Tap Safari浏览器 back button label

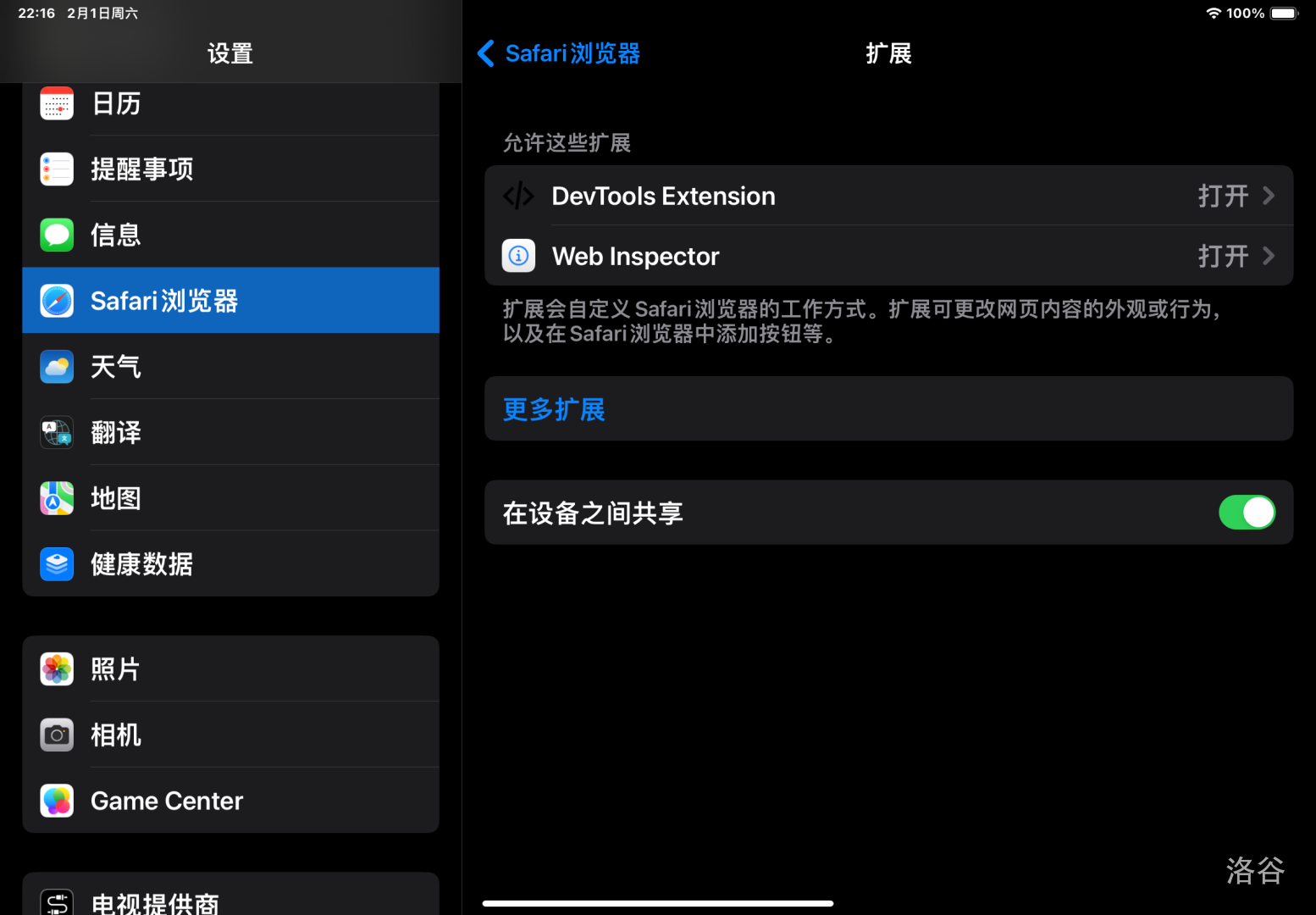pos(572,53)
